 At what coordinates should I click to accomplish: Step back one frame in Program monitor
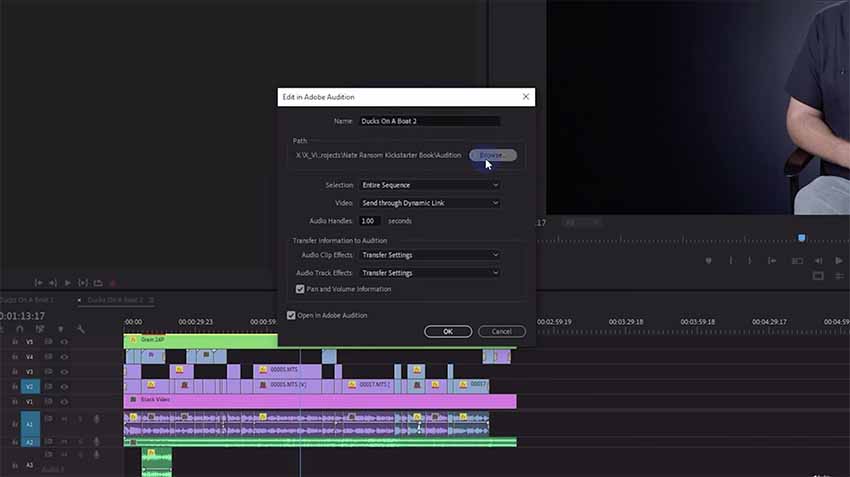coord(818,261)
